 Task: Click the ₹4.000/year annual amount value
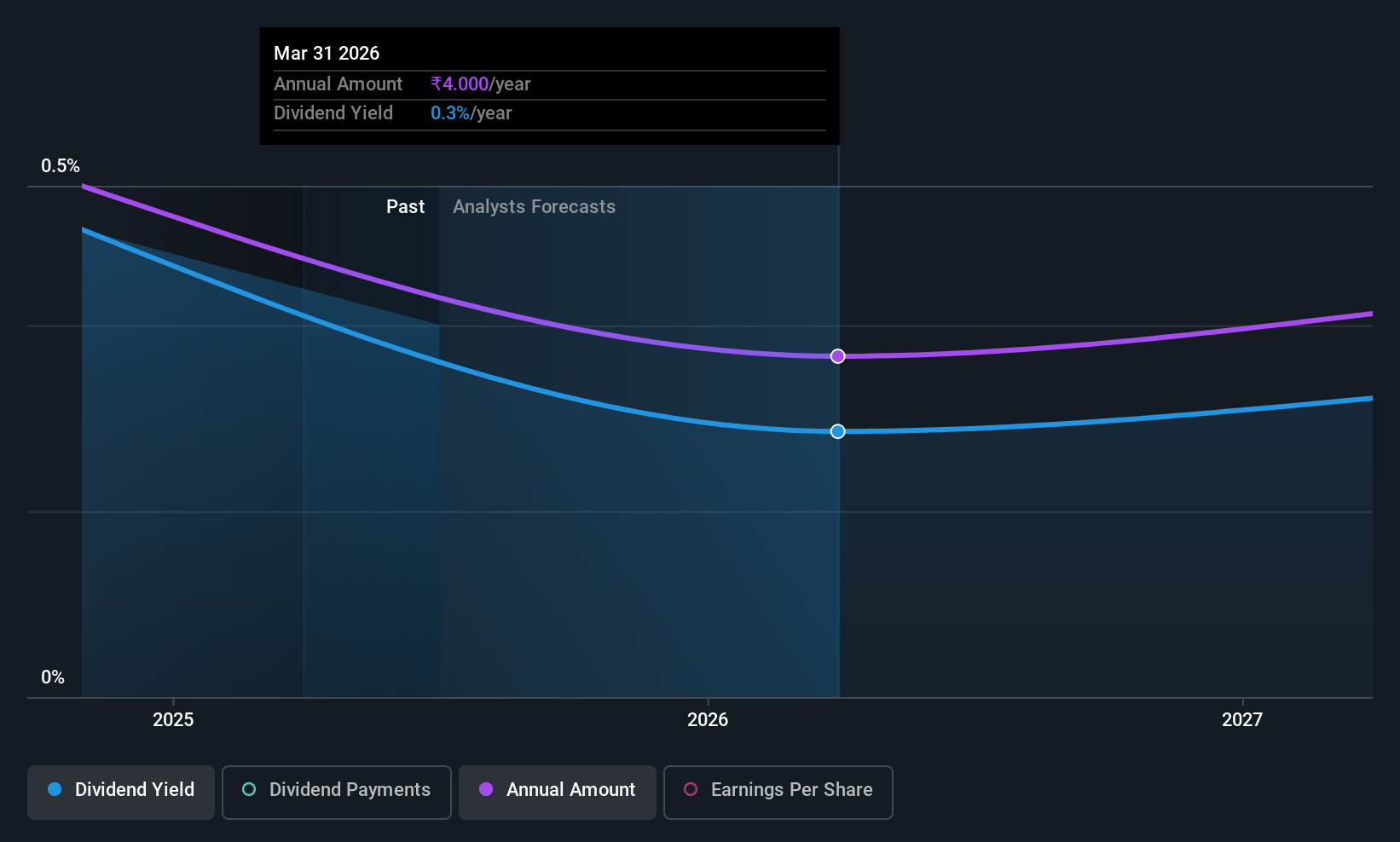tap(481, 84)
